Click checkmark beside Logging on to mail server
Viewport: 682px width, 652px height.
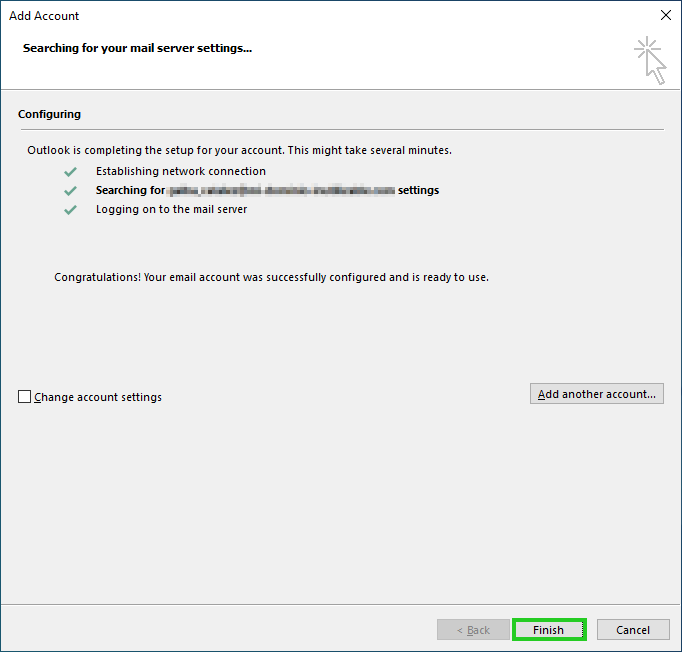(x=70, y=210)
